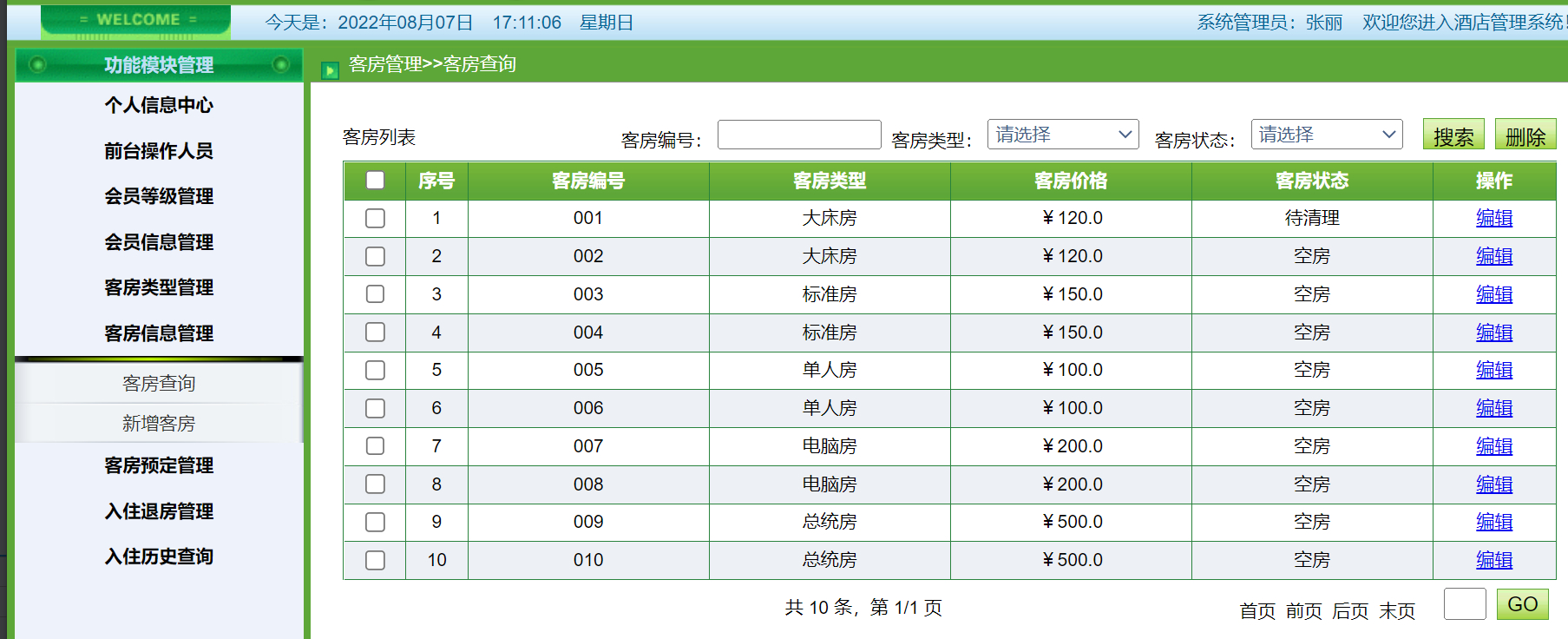Viewport: 1568px width, 639px height.
Task: Check the box for room 005
Action: [x=375, y=370]
